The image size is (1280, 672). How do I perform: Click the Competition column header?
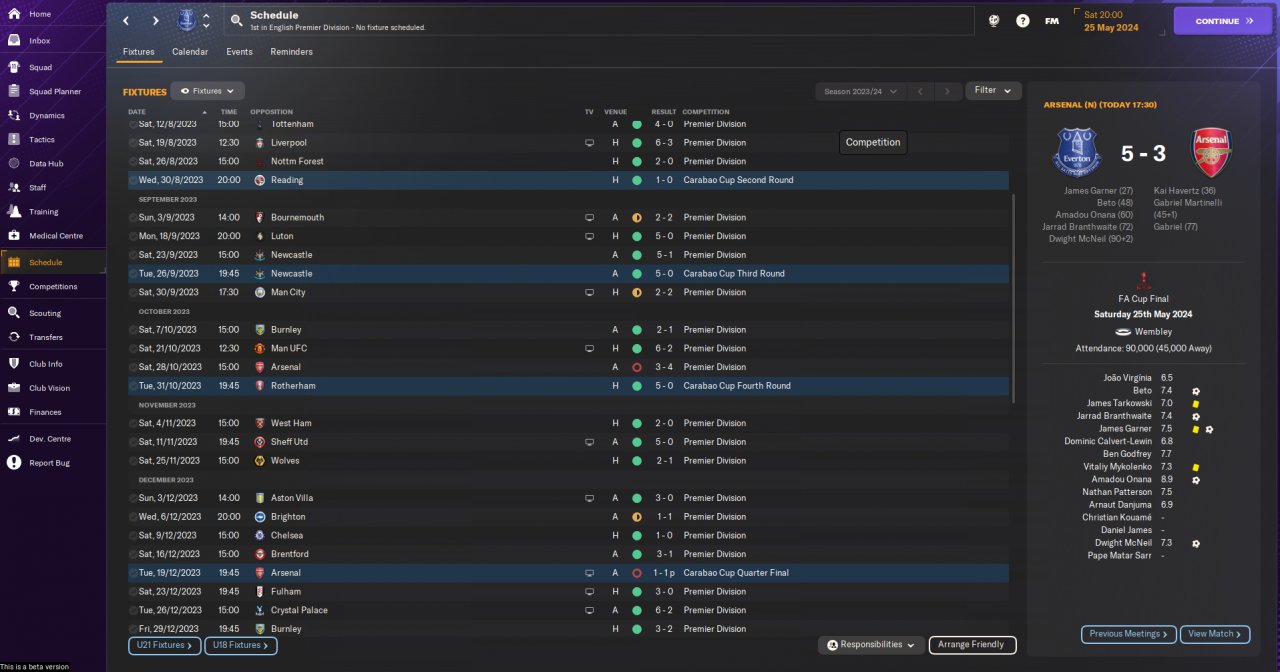[706, 112]
